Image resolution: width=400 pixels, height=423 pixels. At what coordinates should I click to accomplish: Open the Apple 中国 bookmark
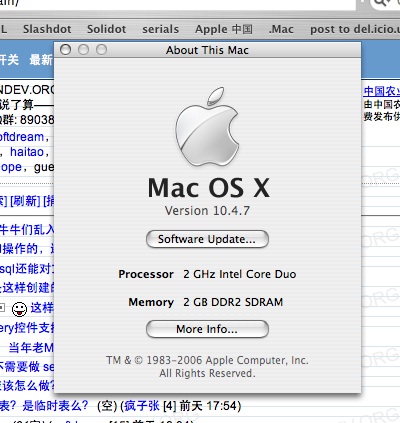pos(224,29)
